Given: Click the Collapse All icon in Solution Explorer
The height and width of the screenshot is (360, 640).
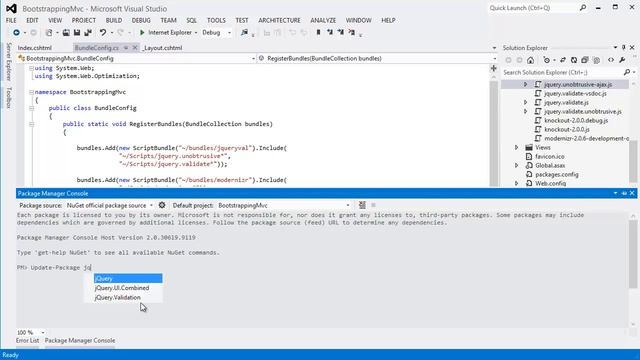Looking at the screenshot, I should coord(585,60).
